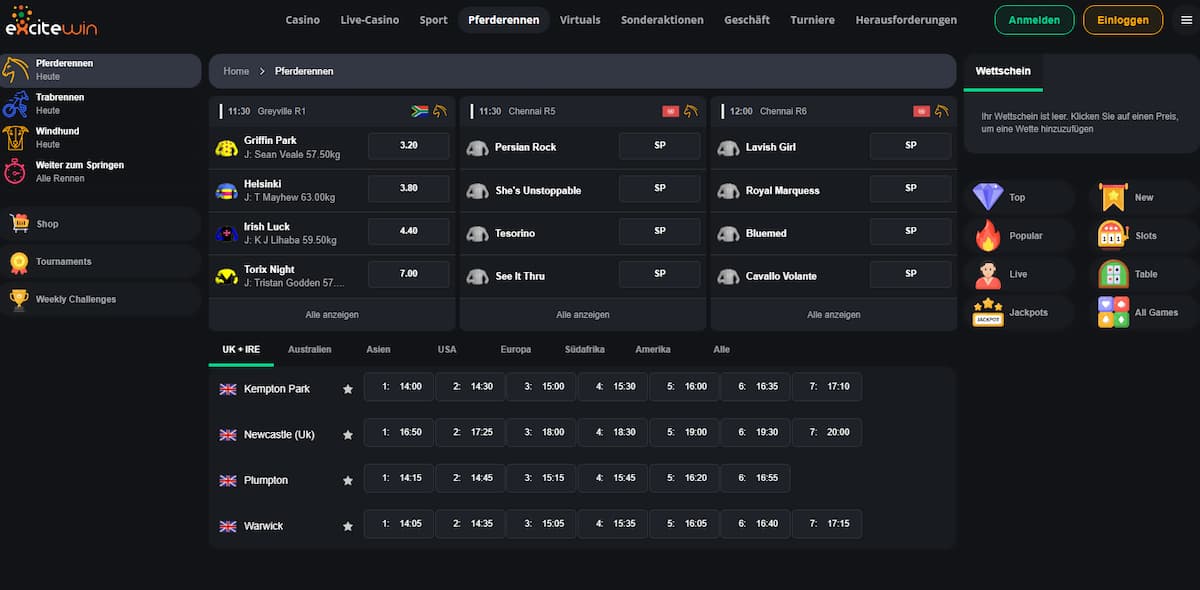The height and width of the screenshot is (590, 1200).
Task: Switch to the Australien region tab
Action: tap(309, 350)
